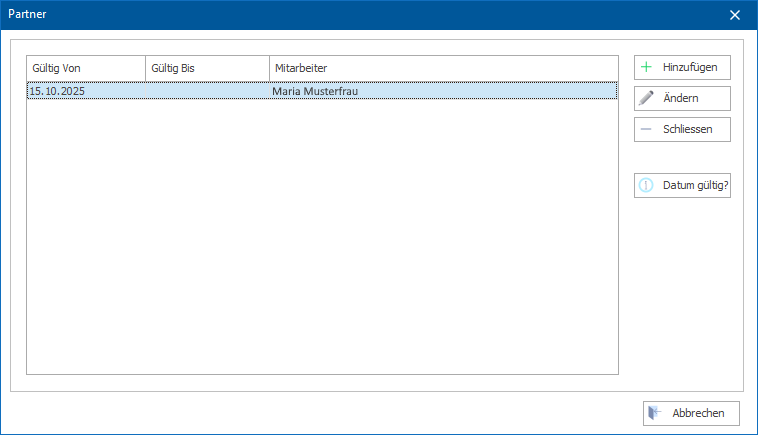Click the info icon beside Datum gültig?
The height and width of the screenshot is (435, 758).
pos(646,185)
